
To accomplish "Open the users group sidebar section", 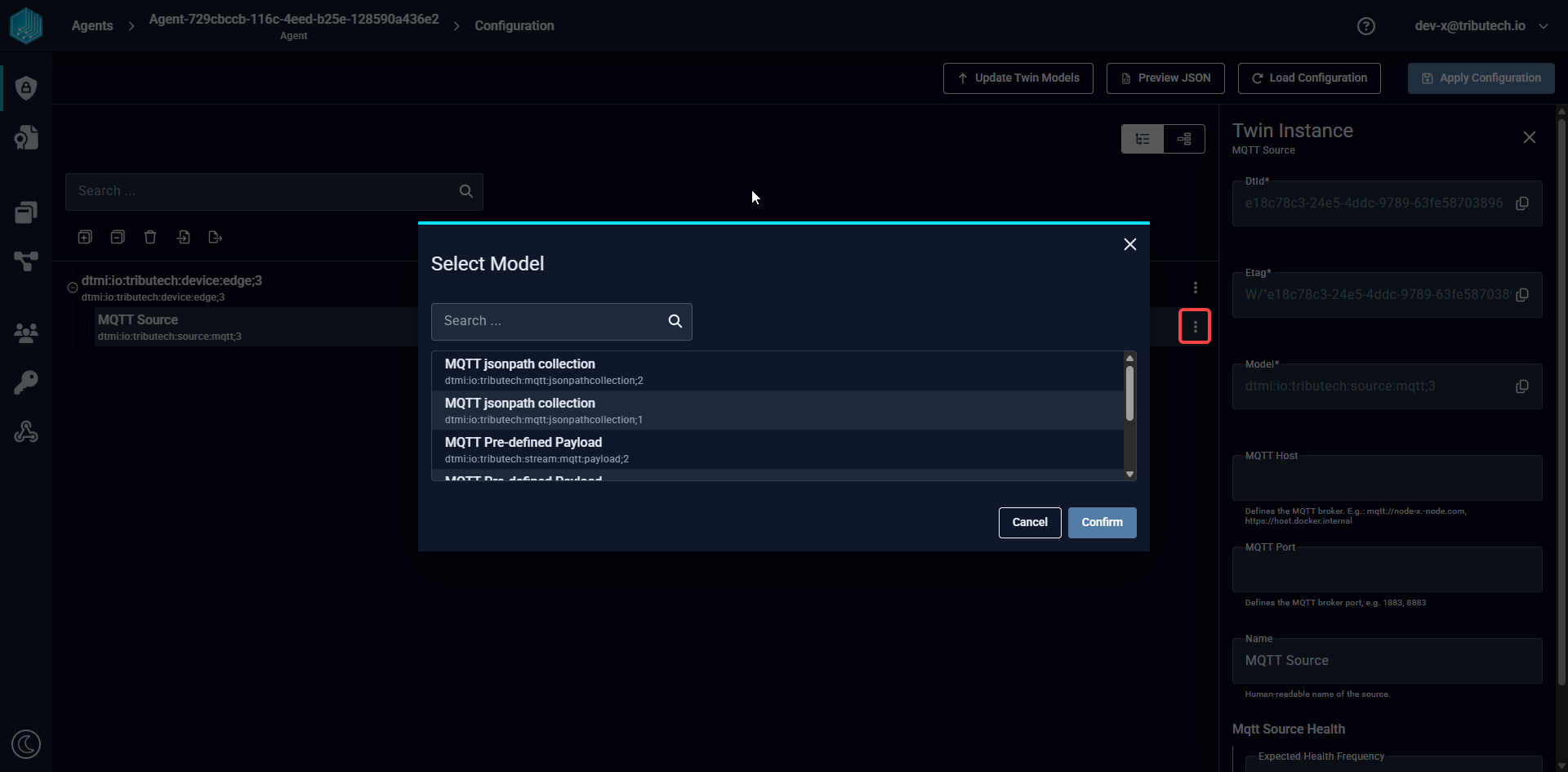I will coord(26,332).
